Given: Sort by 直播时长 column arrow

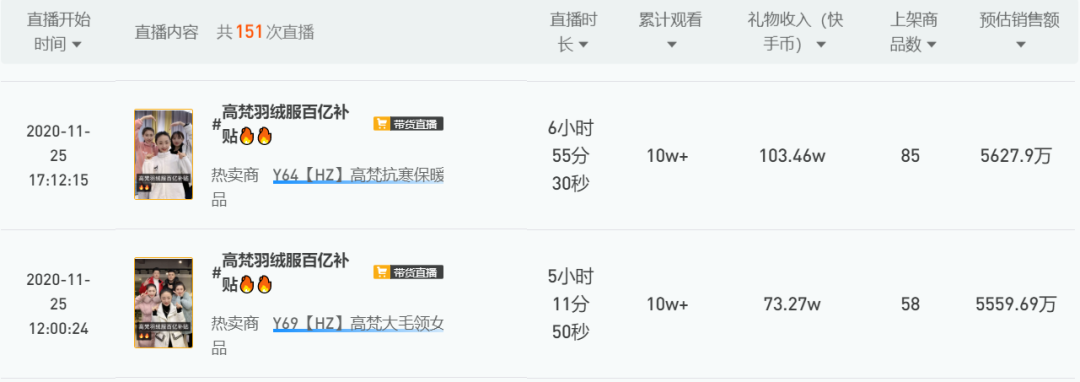Looking at the screenshot, I should pyautogui.click(x=583, y=45).
